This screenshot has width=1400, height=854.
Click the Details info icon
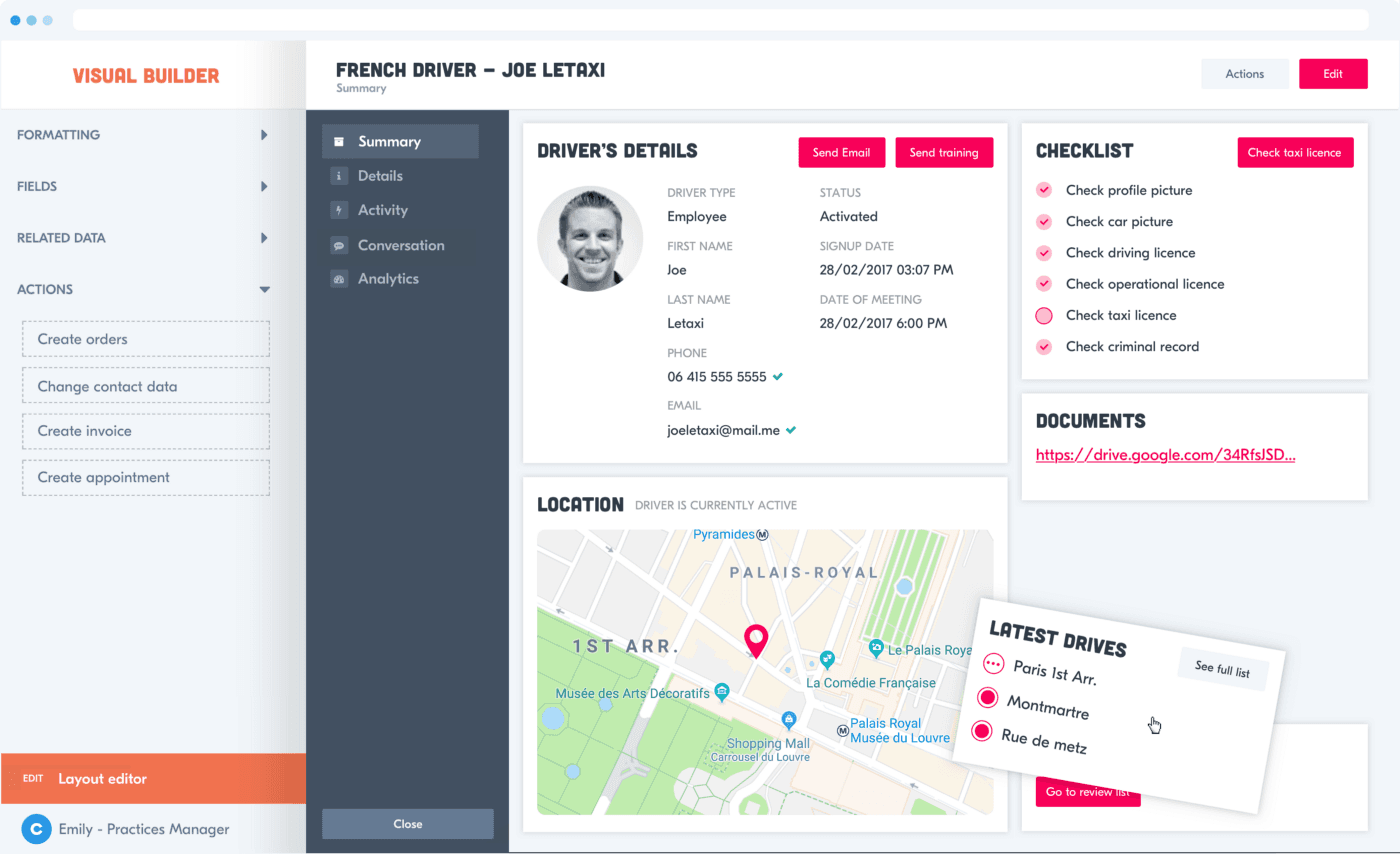(339, 176)
